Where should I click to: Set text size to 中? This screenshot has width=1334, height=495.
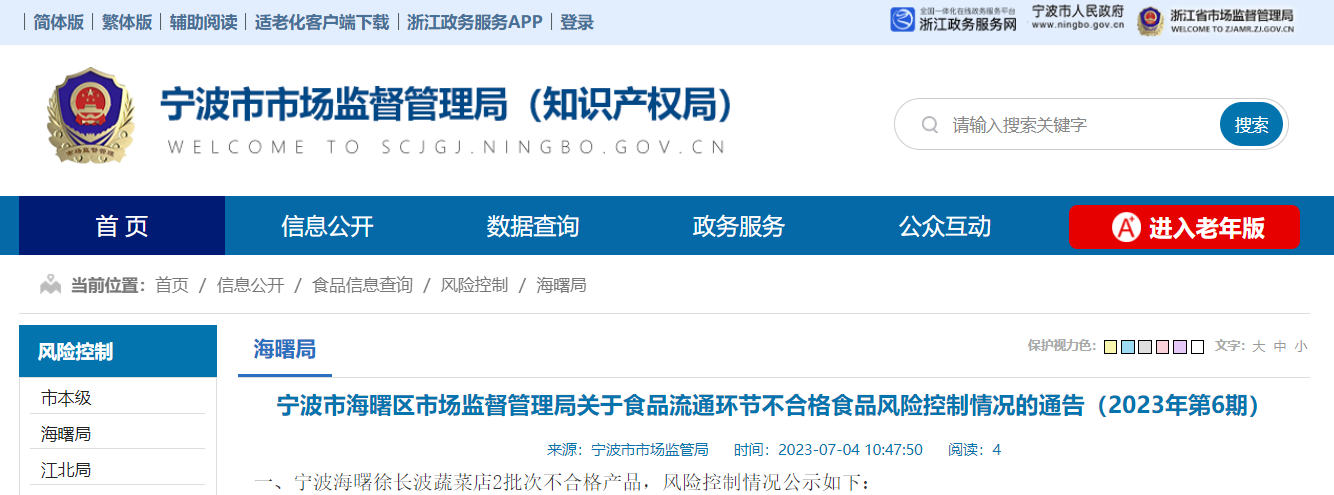(1280, 346)
